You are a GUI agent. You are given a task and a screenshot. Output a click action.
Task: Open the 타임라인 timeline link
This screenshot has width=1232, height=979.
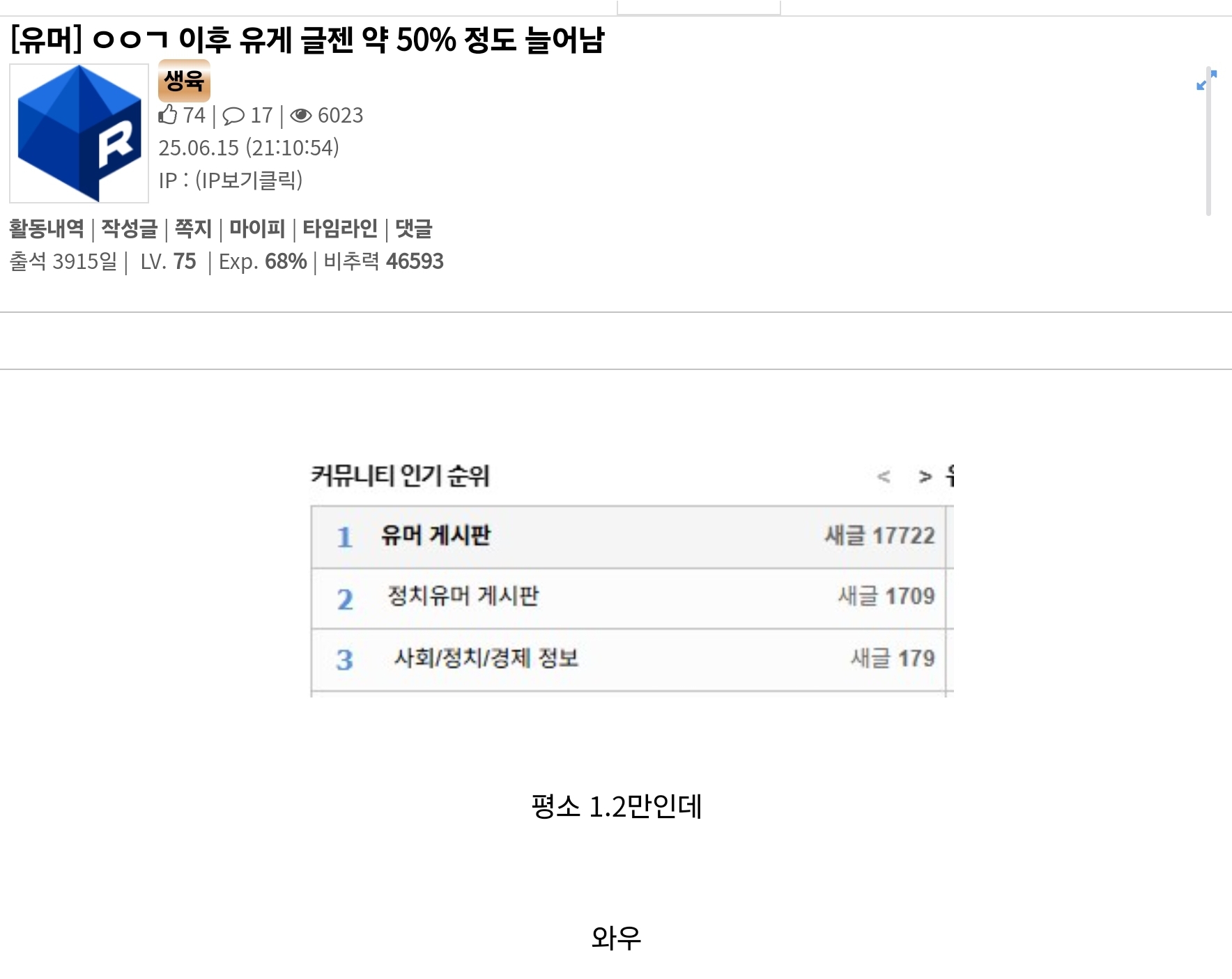339,229
